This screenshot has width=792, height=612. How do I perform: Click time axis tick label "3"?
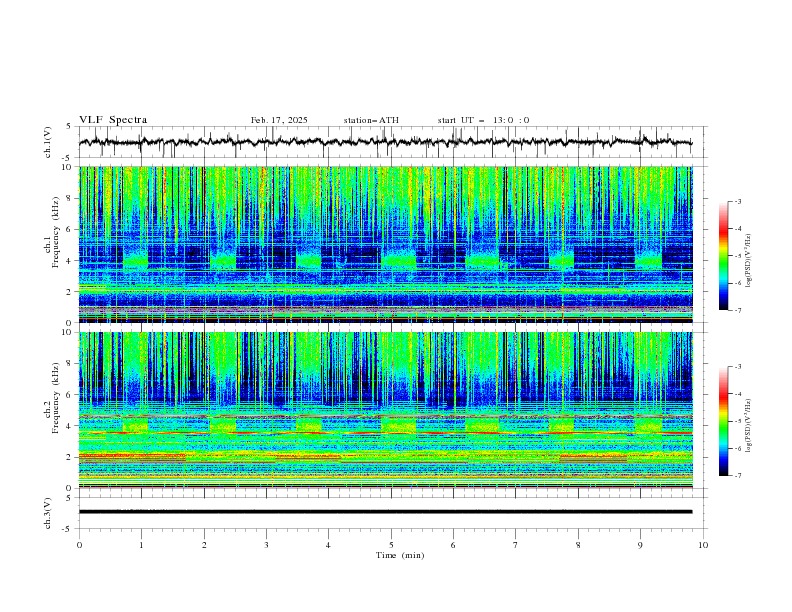266,545
